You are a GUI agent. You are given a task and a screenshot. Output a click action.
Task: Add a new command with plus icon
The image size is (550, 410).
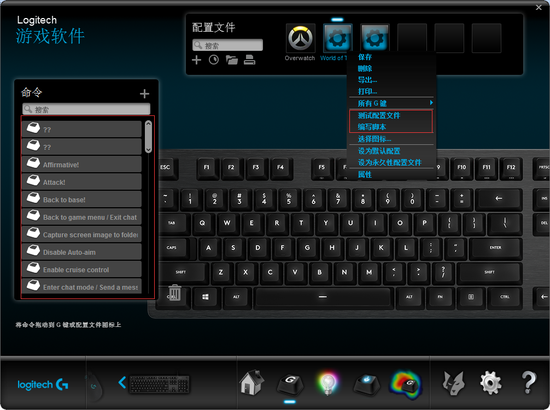coord(144,94)
